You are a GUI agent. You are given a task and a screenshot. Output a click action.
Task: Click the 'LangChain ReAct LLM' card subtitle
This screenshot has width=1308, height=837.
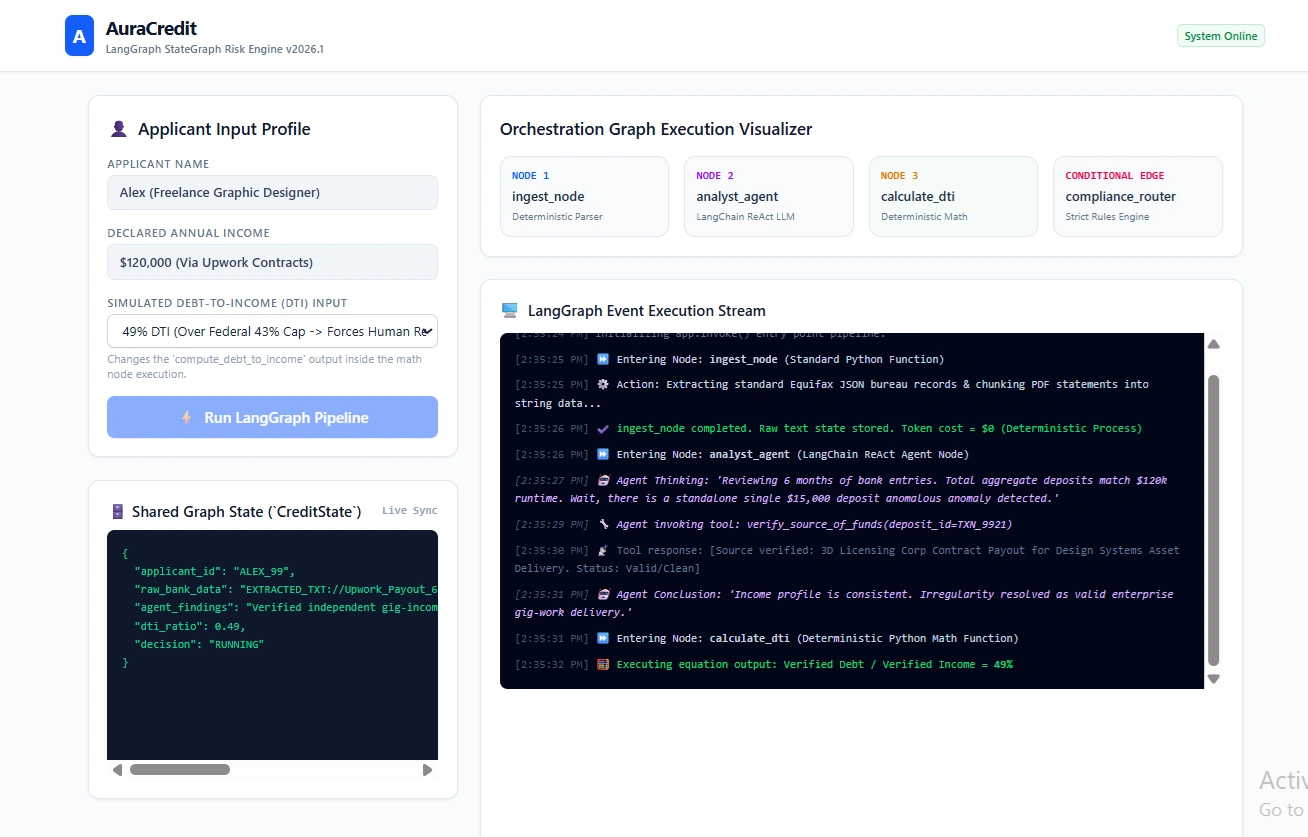(x=746, y=216)
